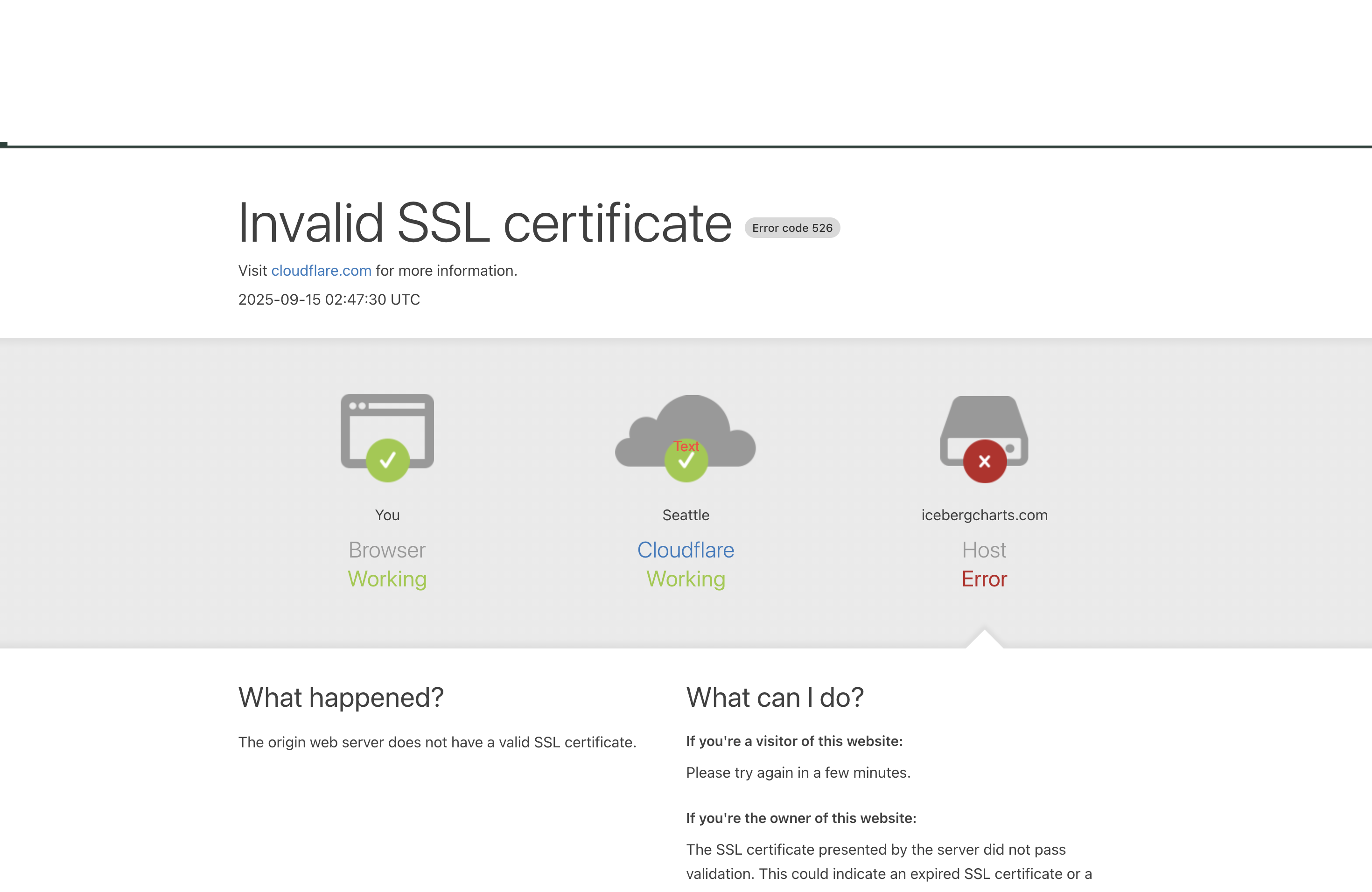This screenshot has height=892, width=1372.
Task: Click the timestamp 2025-09-15 02:47:30 UTC
Action: click(329, 300)
